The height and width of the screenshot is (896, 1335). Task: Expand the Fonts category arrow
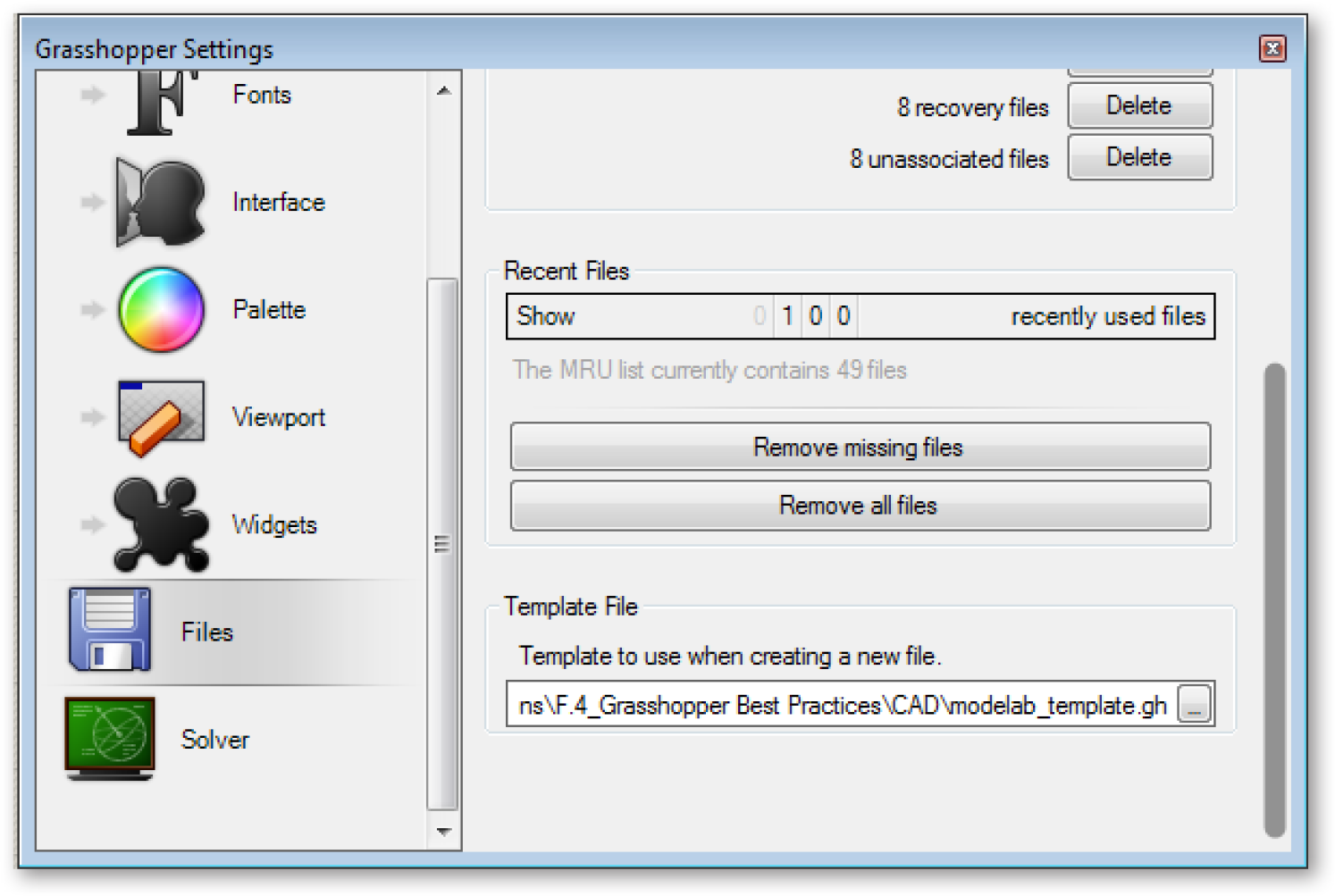[x=92, y=95]
